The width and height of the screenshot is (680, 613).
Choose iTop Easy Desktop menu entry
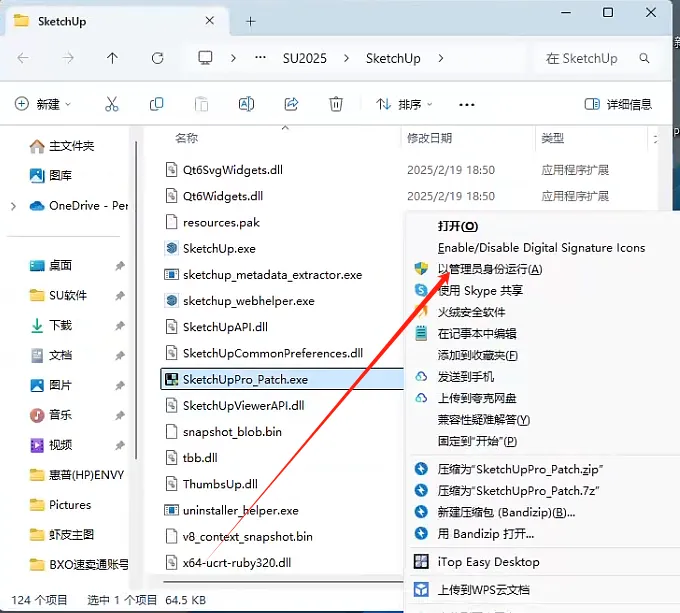point(488,562)
